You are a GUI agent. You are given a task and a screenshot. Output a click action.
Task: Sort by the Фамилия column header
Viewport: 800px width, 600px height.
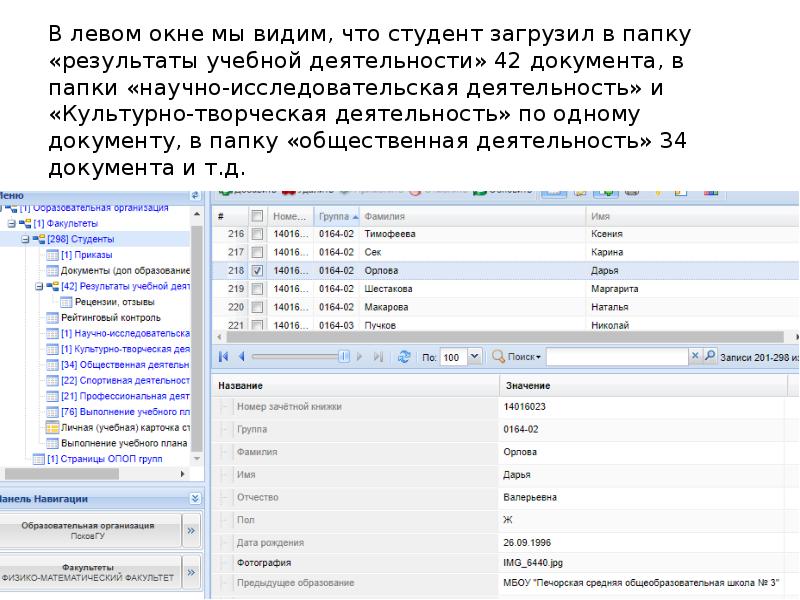point(473,216)
